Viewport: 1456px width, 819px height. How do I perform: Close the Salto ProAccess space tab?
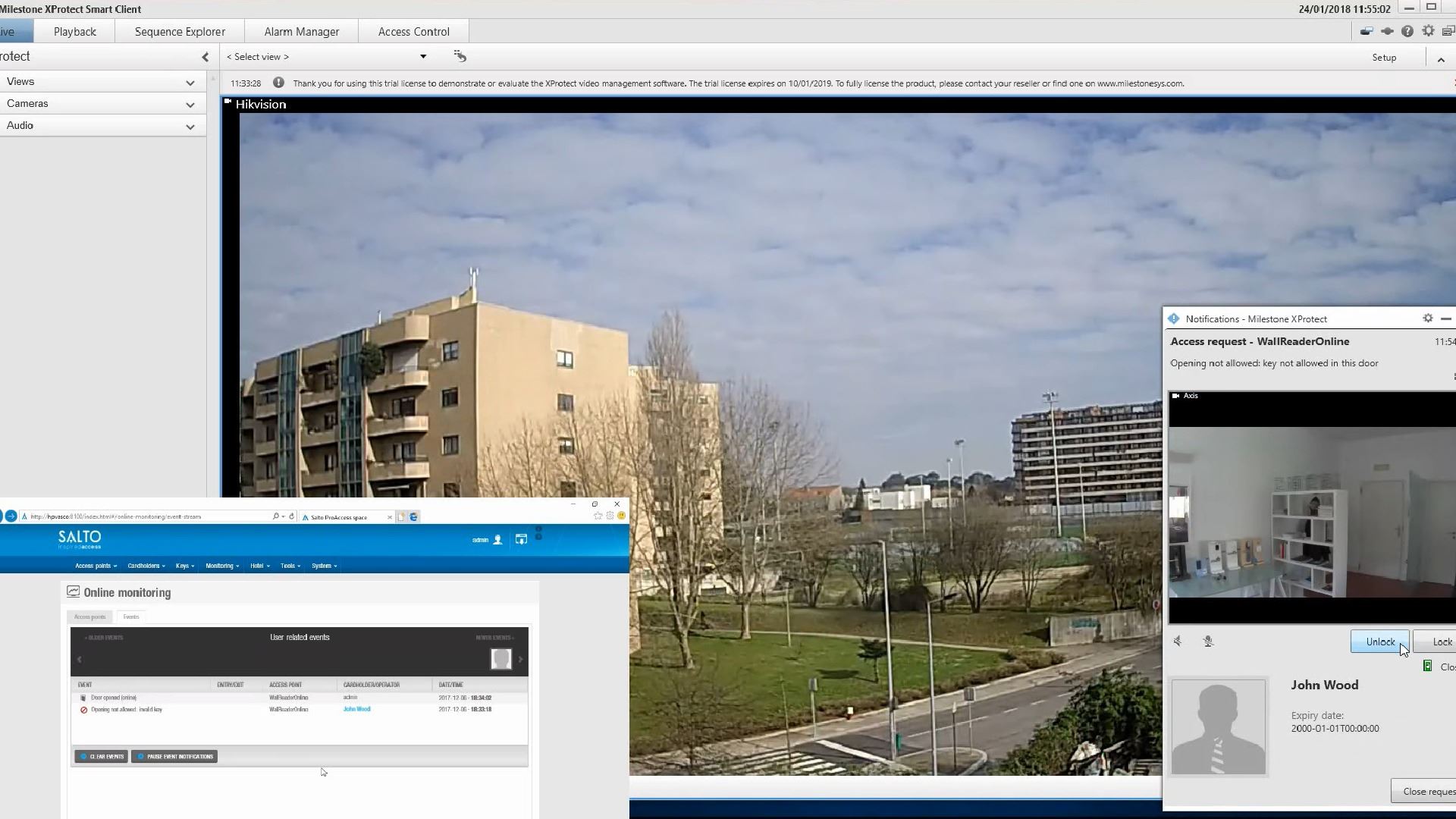pyautogui.click(x=390, y=517)
